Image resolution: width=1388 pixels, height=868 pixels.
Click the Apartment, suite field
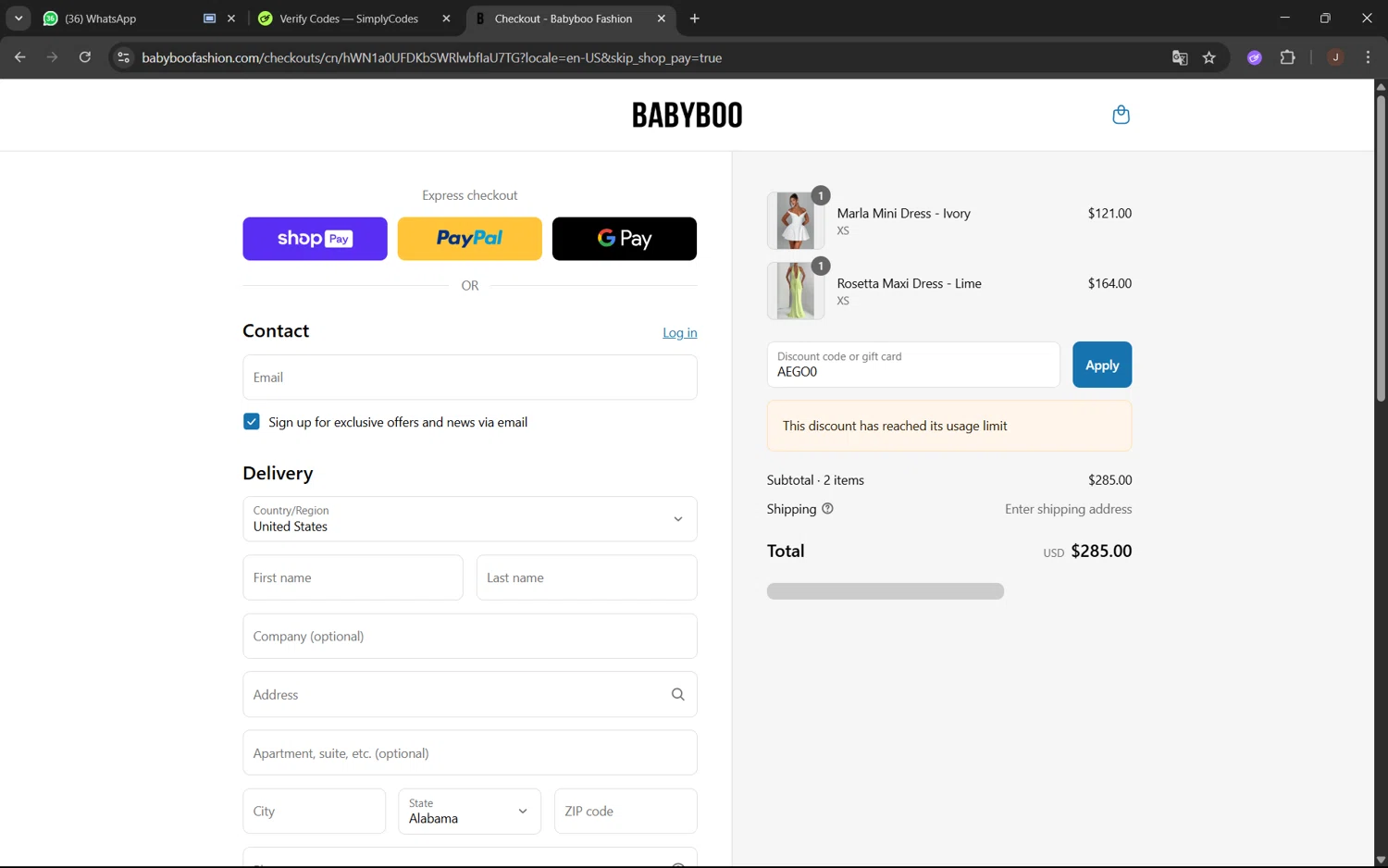(x=470, y=753)
